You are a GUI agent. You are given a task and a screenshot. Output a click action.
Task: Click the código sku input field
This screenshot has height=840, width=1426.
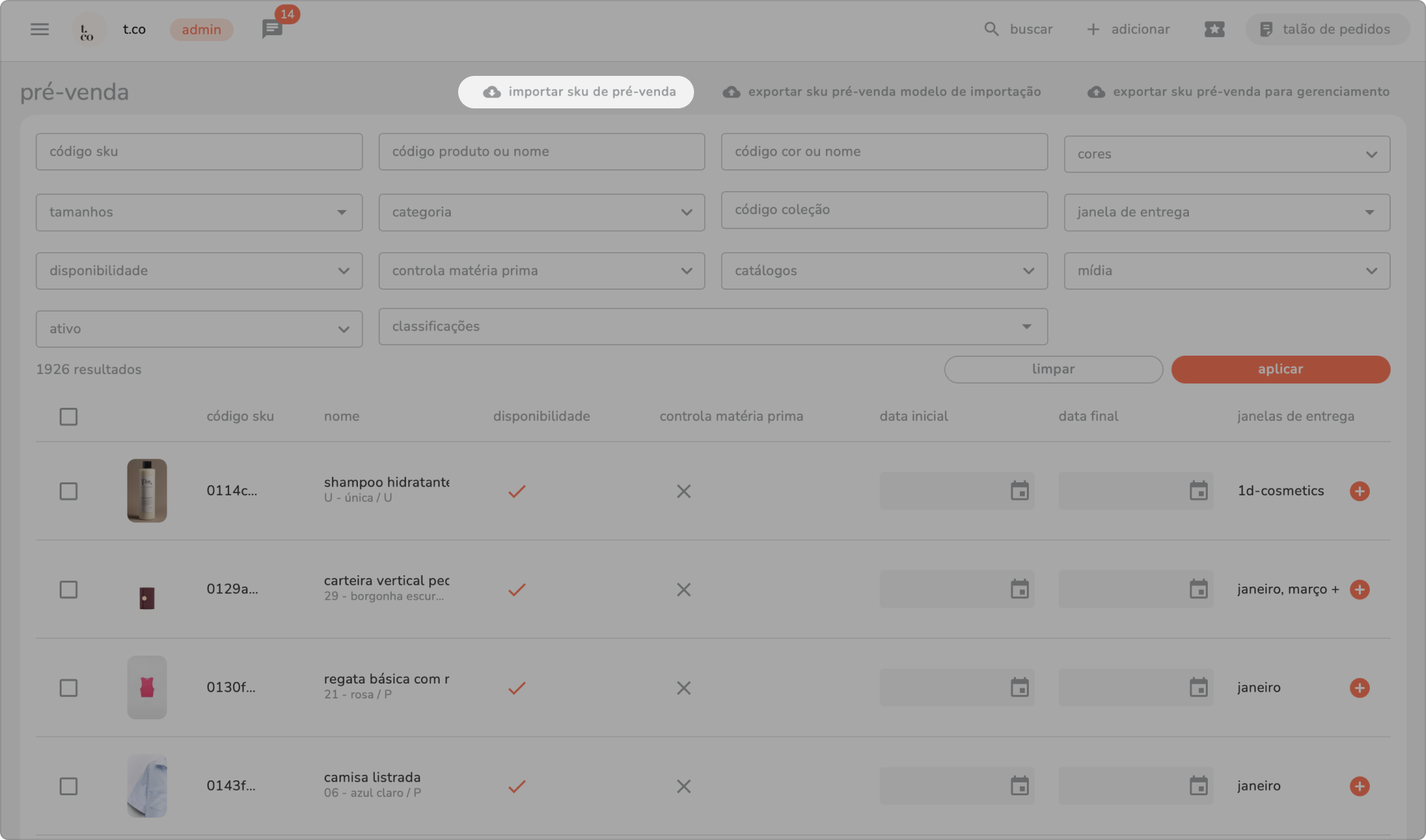[x=199, y=152]
